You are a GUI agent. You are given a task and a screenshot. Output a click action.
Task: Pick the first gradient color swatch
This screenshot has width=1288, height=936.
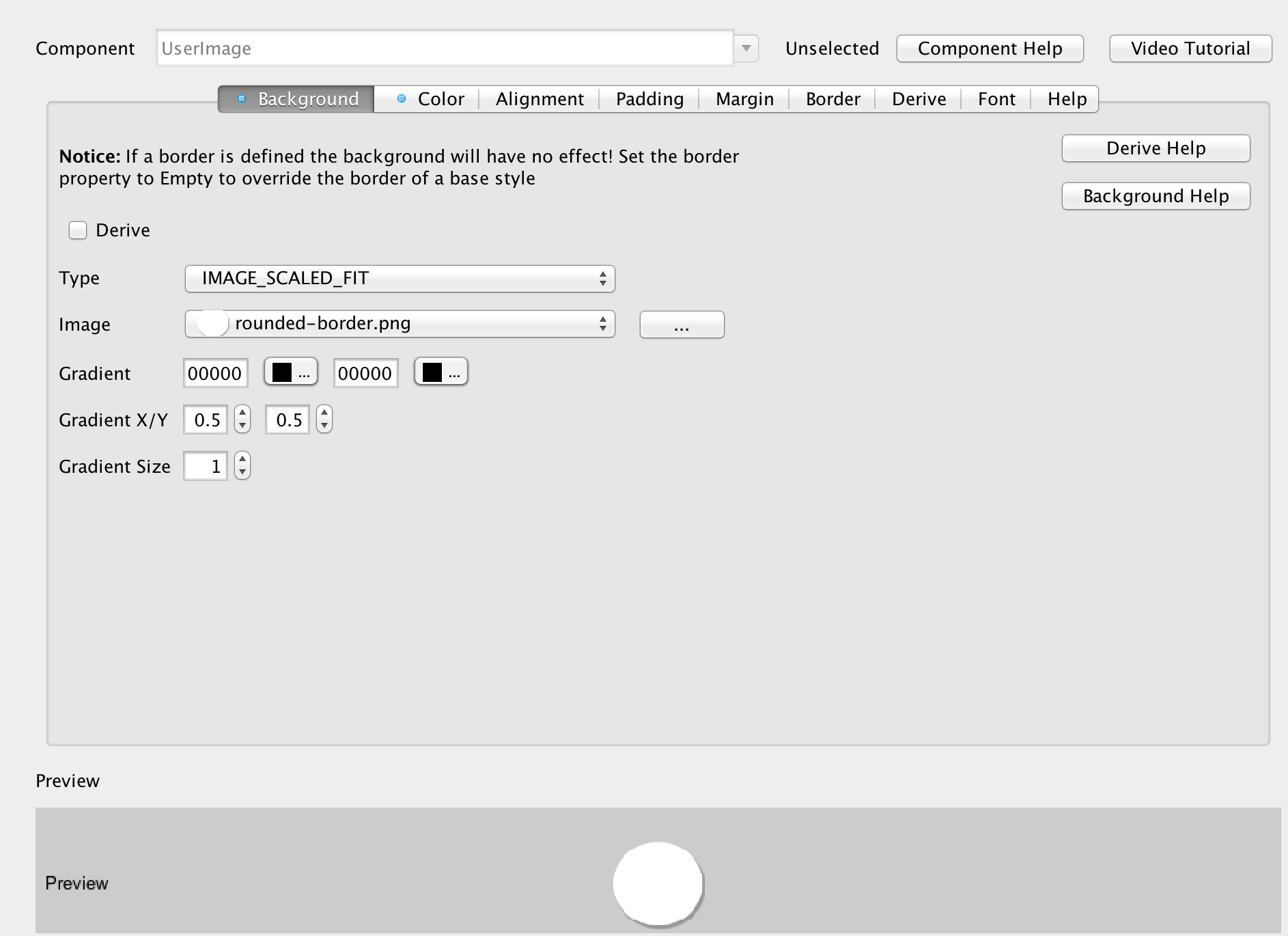[290, 372]
